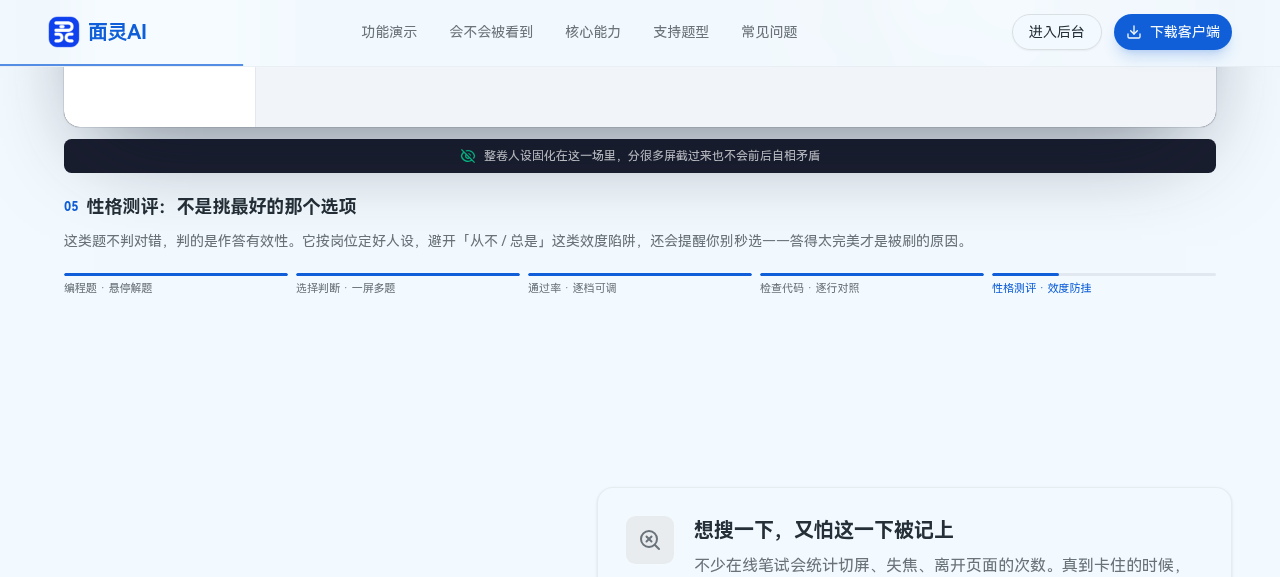Click the 05 step number label
The image size is (1280, 577).
tap(71, 207)
